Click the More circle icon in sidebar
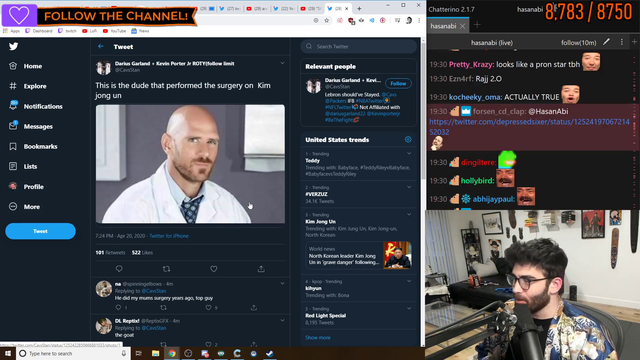The width and height of the screenshot is (640, 360). pyautogui.click(x=13, y=207)
